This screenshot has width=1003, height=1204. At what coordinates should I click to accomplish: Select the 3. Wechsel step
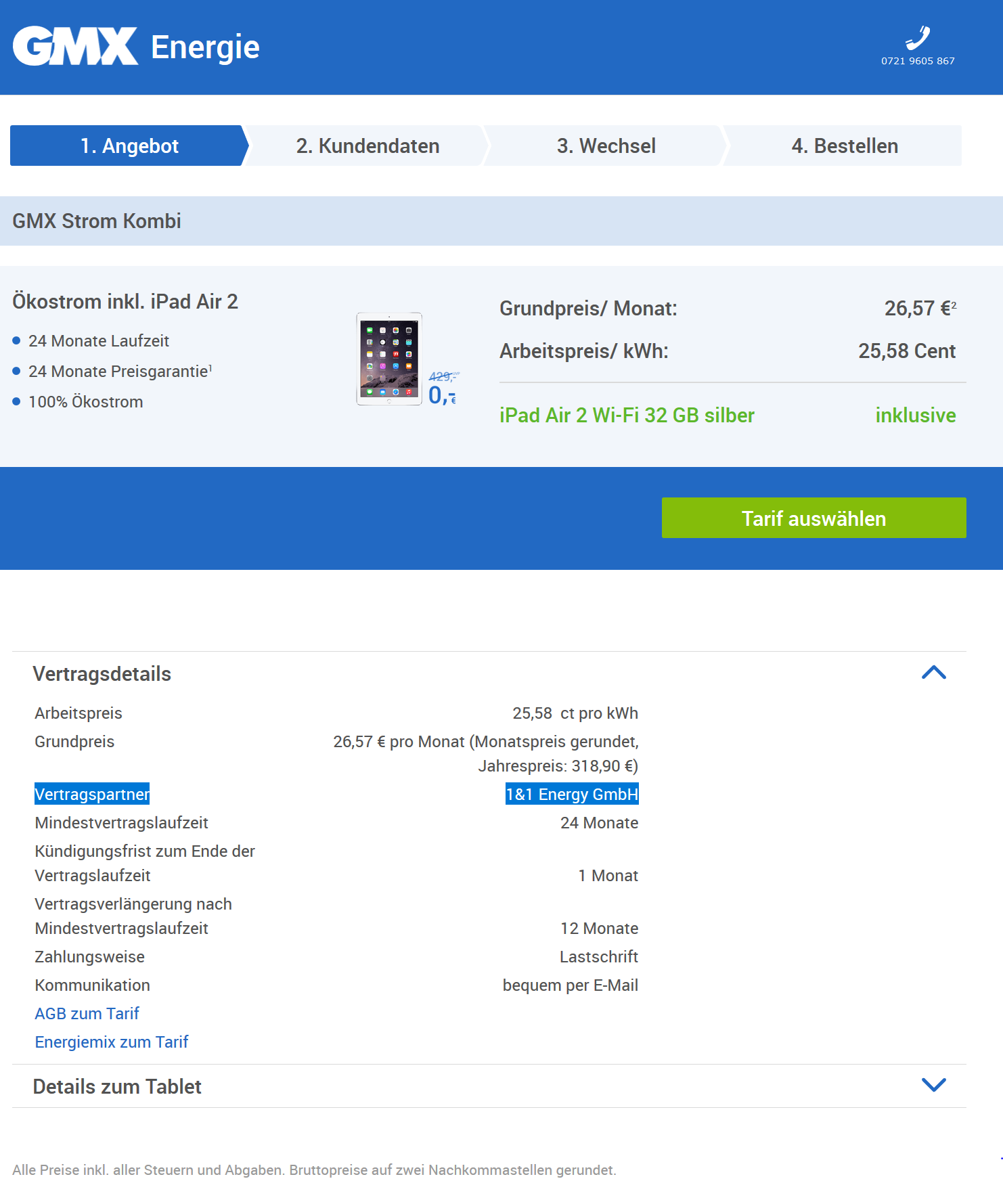[606, 146]
